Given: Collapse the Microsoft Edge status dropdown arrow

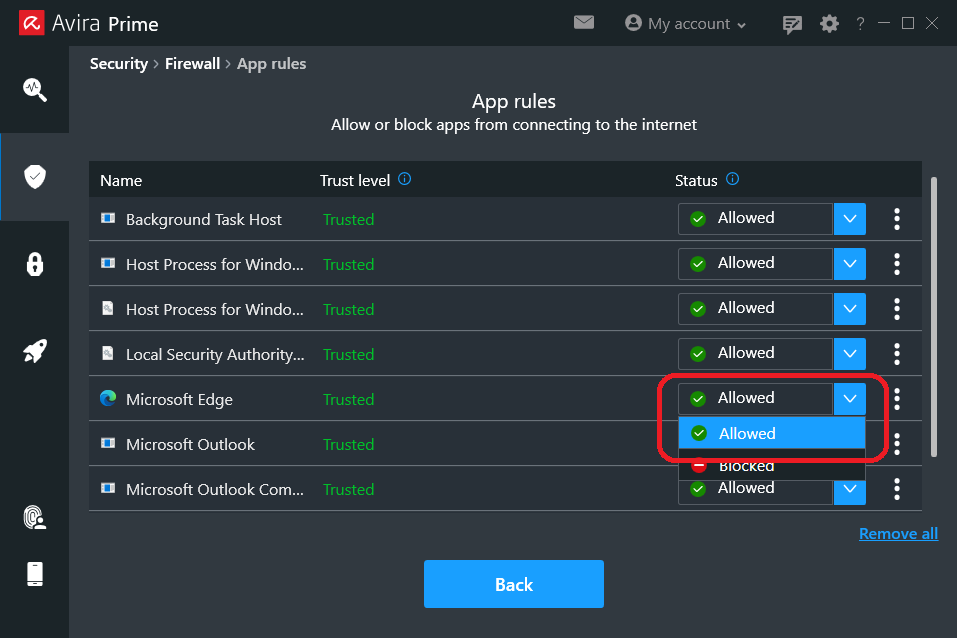Looking at the screenshot, I should tap(850, 399).
